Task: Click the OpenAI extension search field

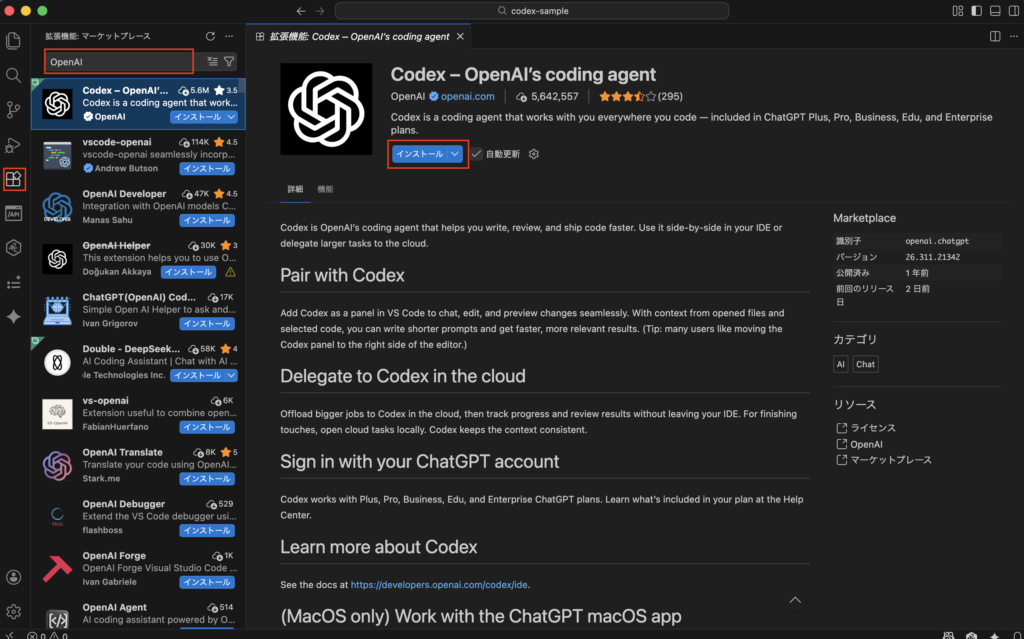Action: tap(119, 62)
